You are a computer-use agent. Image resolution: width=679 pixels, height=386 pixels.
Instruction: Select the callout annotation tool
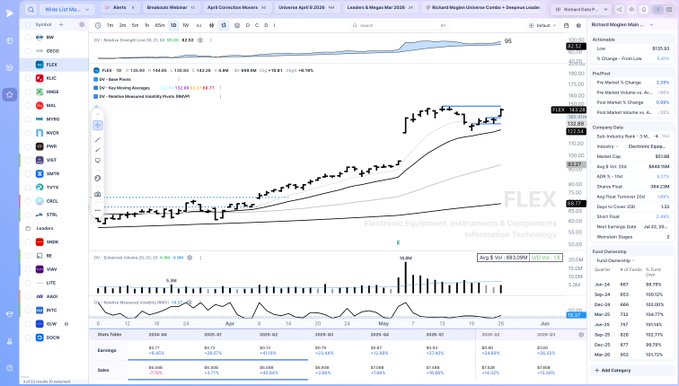pyautogui.click(x=97, y=161)
